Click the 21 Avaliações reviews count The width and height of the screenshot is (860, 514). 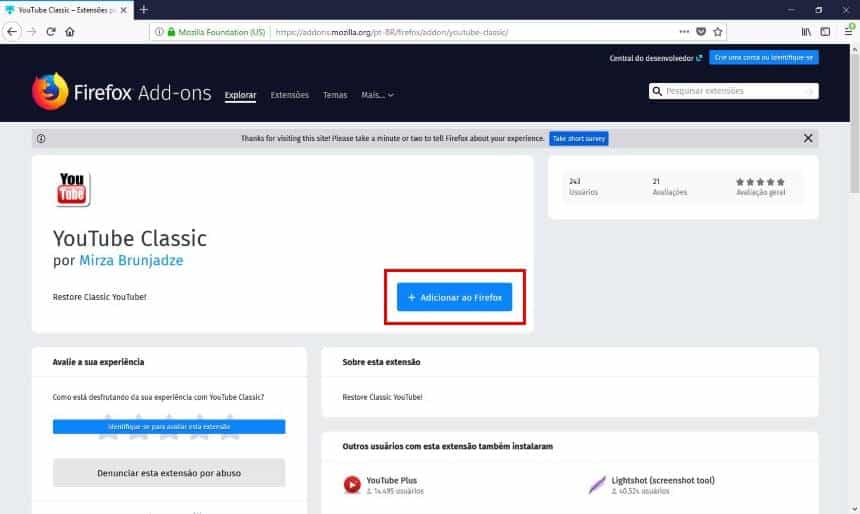tap(669, 187)
